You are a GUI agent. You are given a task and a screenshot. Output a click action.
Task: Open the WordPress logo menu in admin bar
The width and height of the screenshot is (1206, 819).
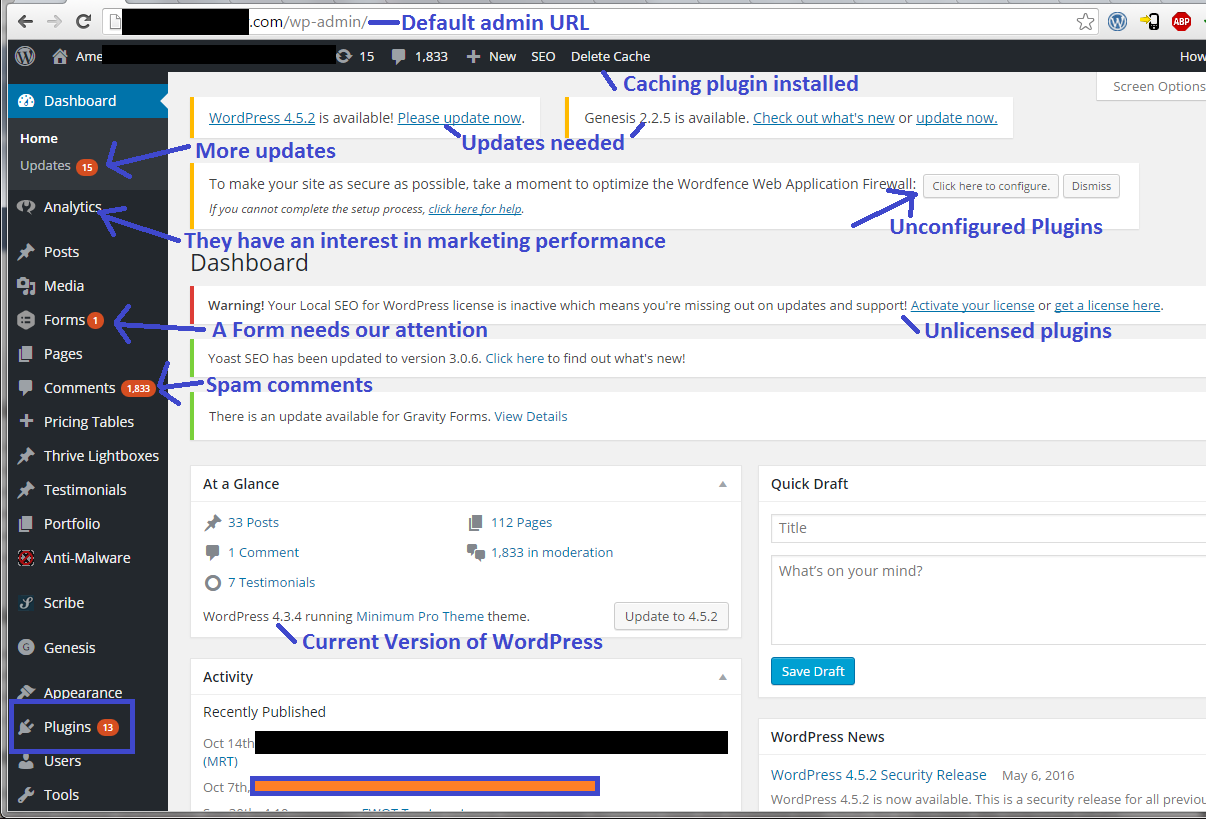(x=25, y=57)
